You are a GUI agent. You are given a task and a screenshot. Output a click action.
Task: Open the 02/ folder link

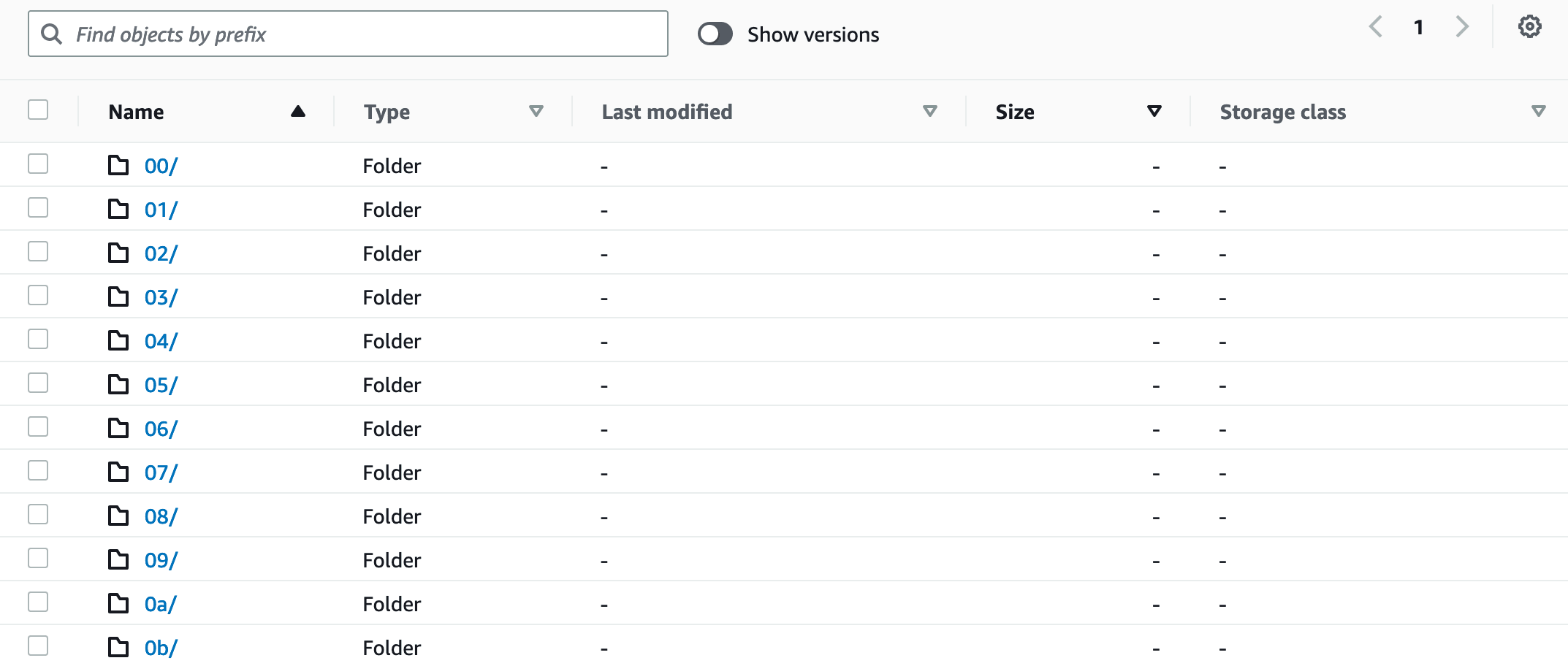point(161,253)
